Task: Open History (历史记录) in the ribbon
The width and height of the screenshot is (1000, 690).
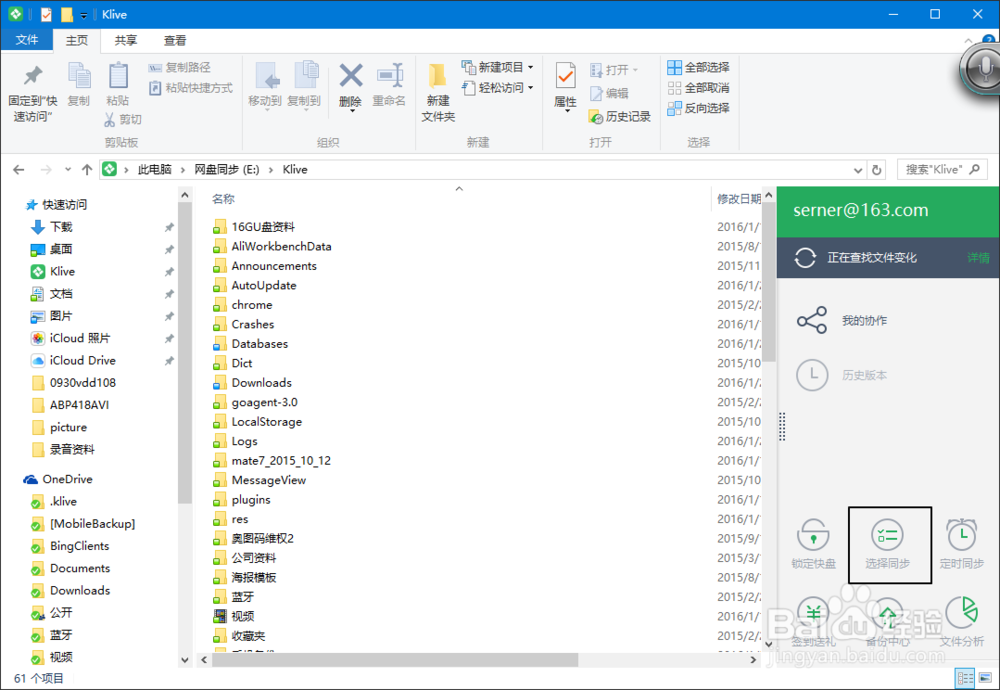Action: pos(619,117)
